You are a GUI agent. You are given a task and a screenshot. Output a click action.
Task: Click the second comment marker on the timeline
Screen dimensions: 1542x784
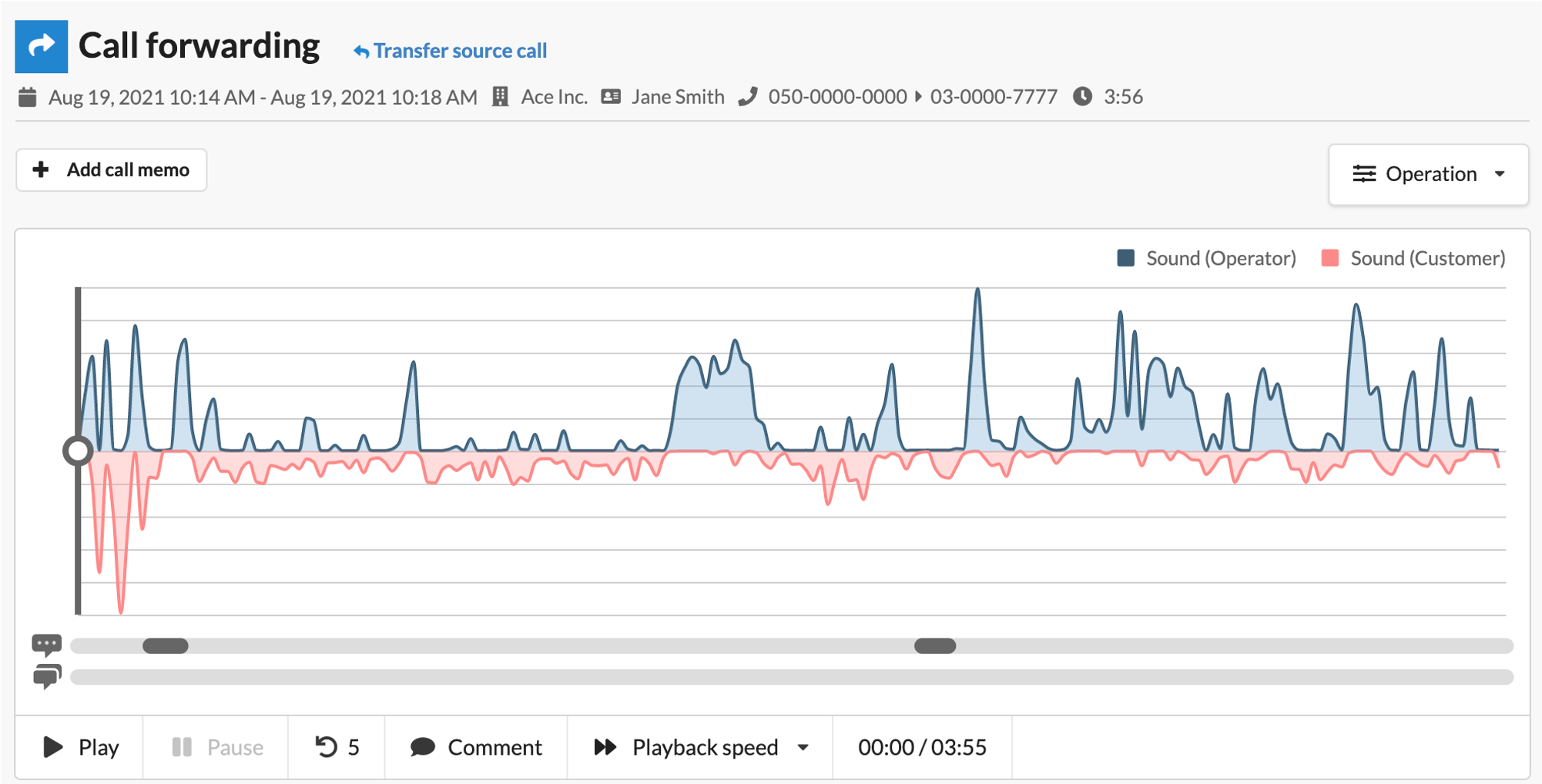coord(935,645)
